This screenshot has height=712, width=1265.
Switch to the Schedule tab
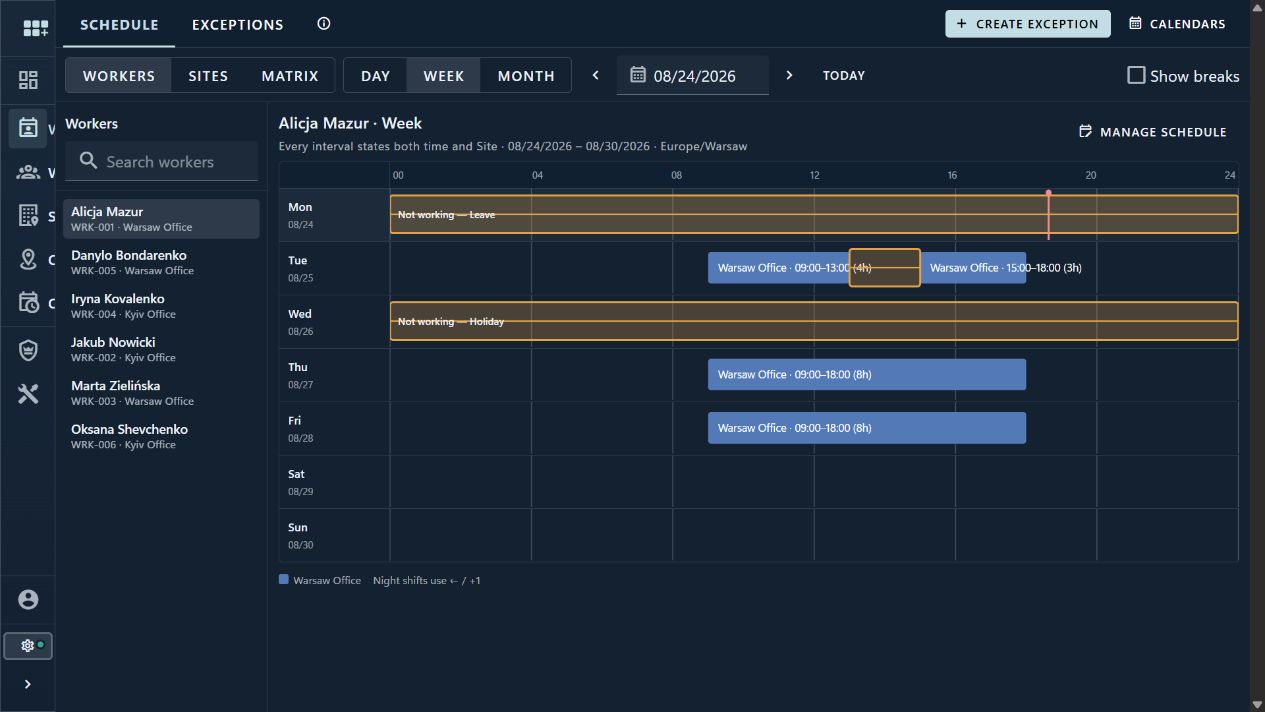(119, 24)
